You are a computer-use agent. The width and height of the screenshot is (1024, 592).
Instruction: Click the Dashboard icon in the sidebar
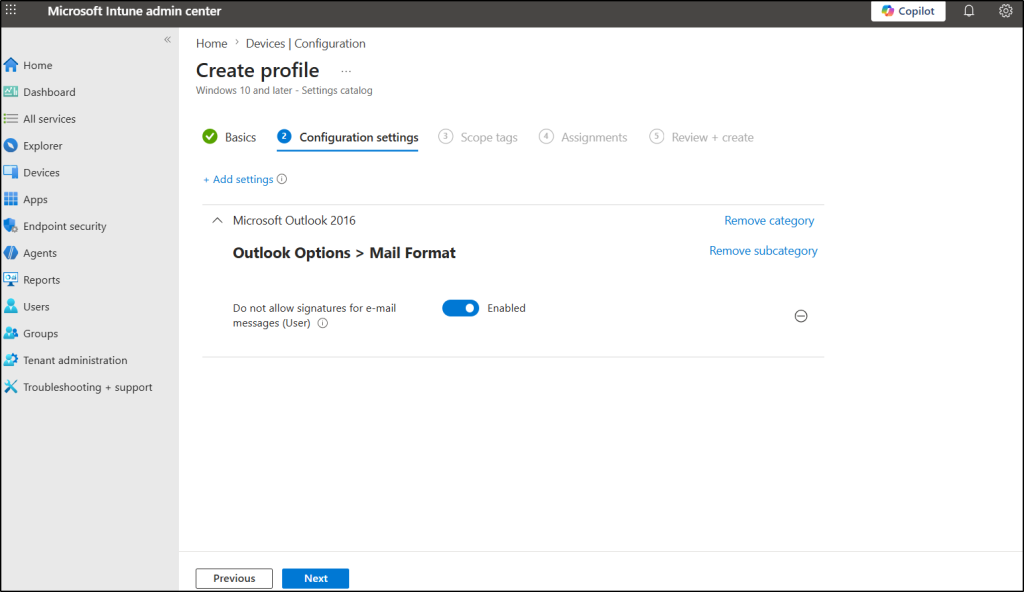[x=11, y=91]
